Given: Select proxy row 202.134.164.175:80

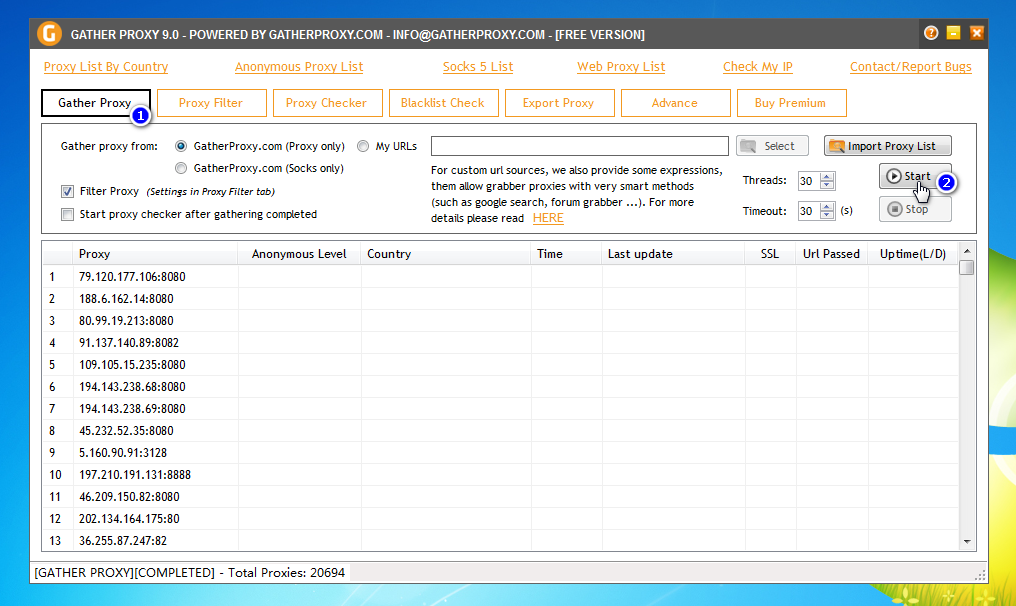Looking at the screenshot, I should (500, 519).
